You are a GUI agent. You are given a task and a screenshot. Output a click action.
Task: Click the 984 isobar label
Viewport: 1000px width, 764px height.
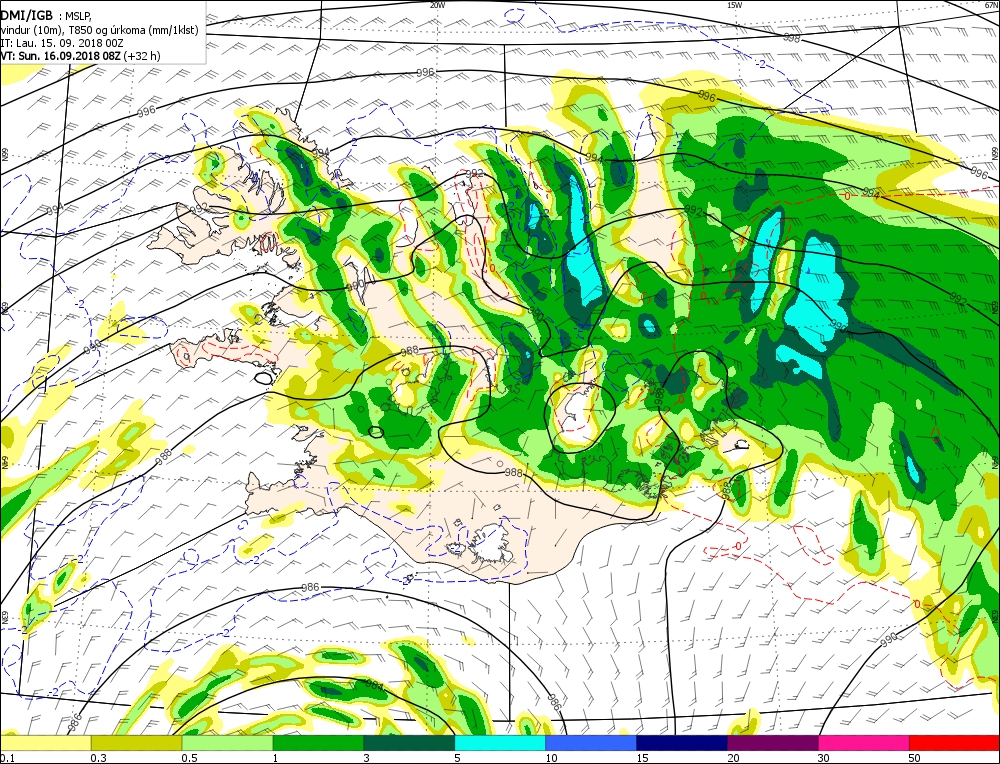click(374, 684)
